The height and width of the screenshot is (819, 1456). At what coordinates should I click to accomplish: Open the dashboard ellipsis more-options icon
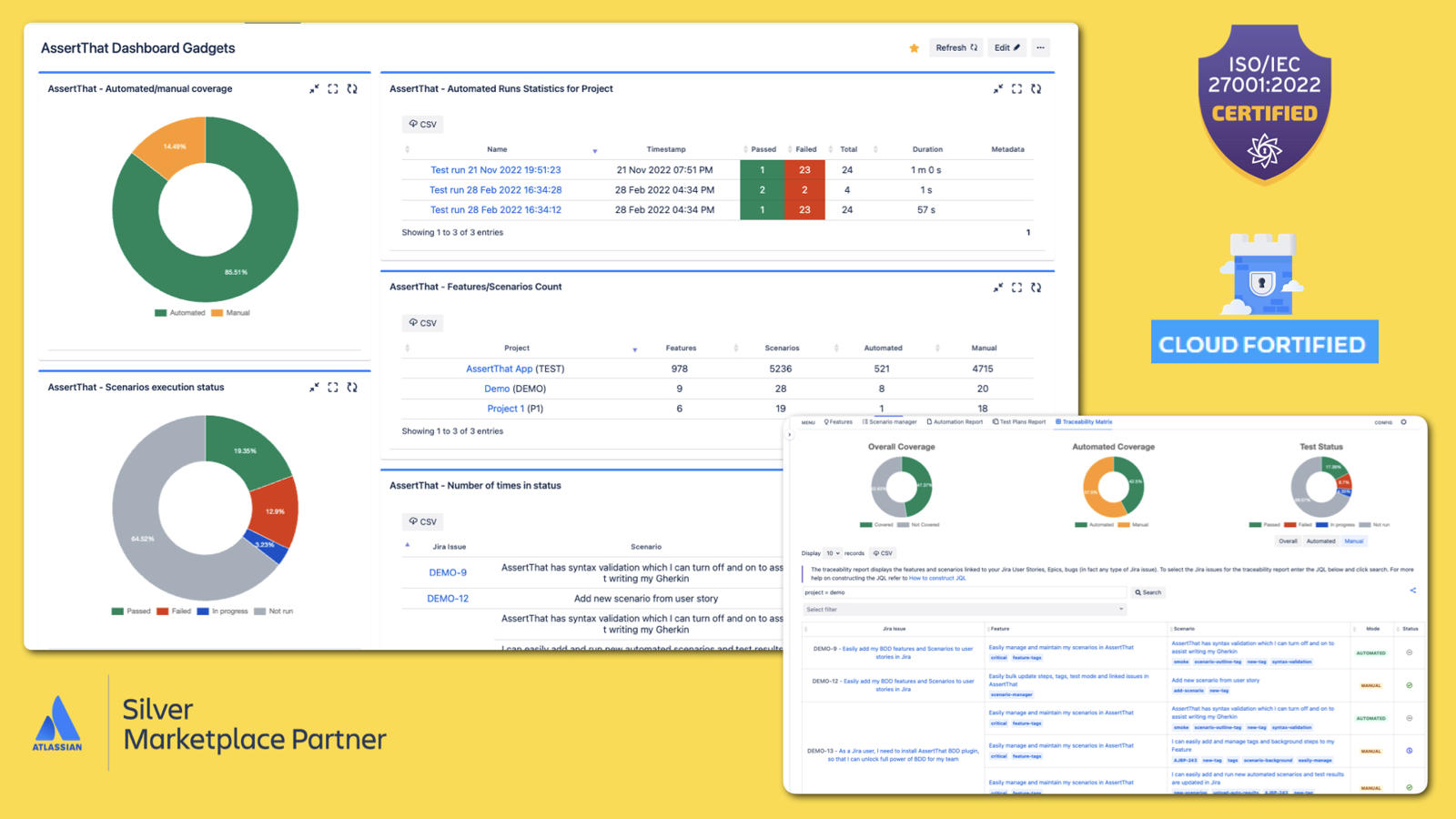1040,47
